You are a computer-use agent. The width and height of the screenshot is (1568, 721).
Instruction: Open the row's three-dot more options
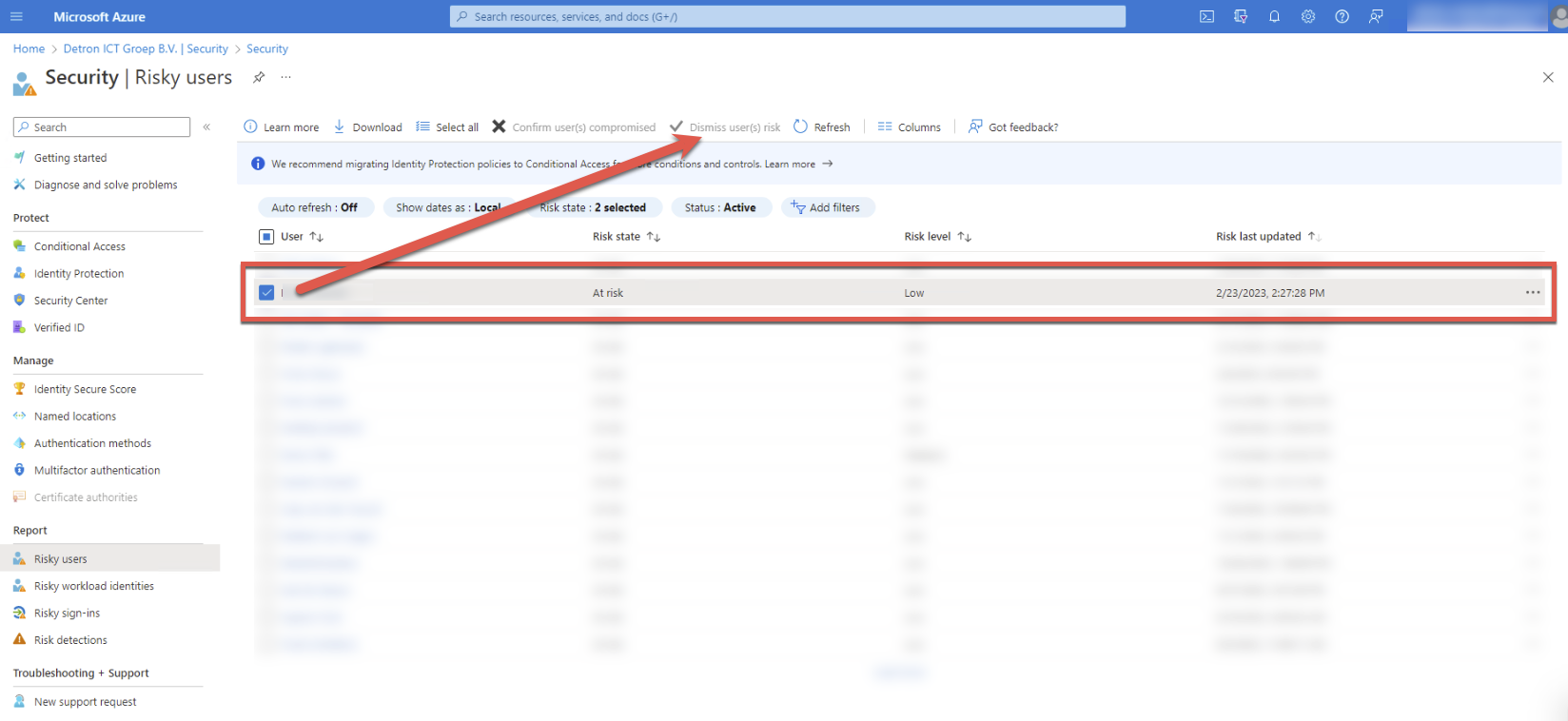[x=1532, y=292]
